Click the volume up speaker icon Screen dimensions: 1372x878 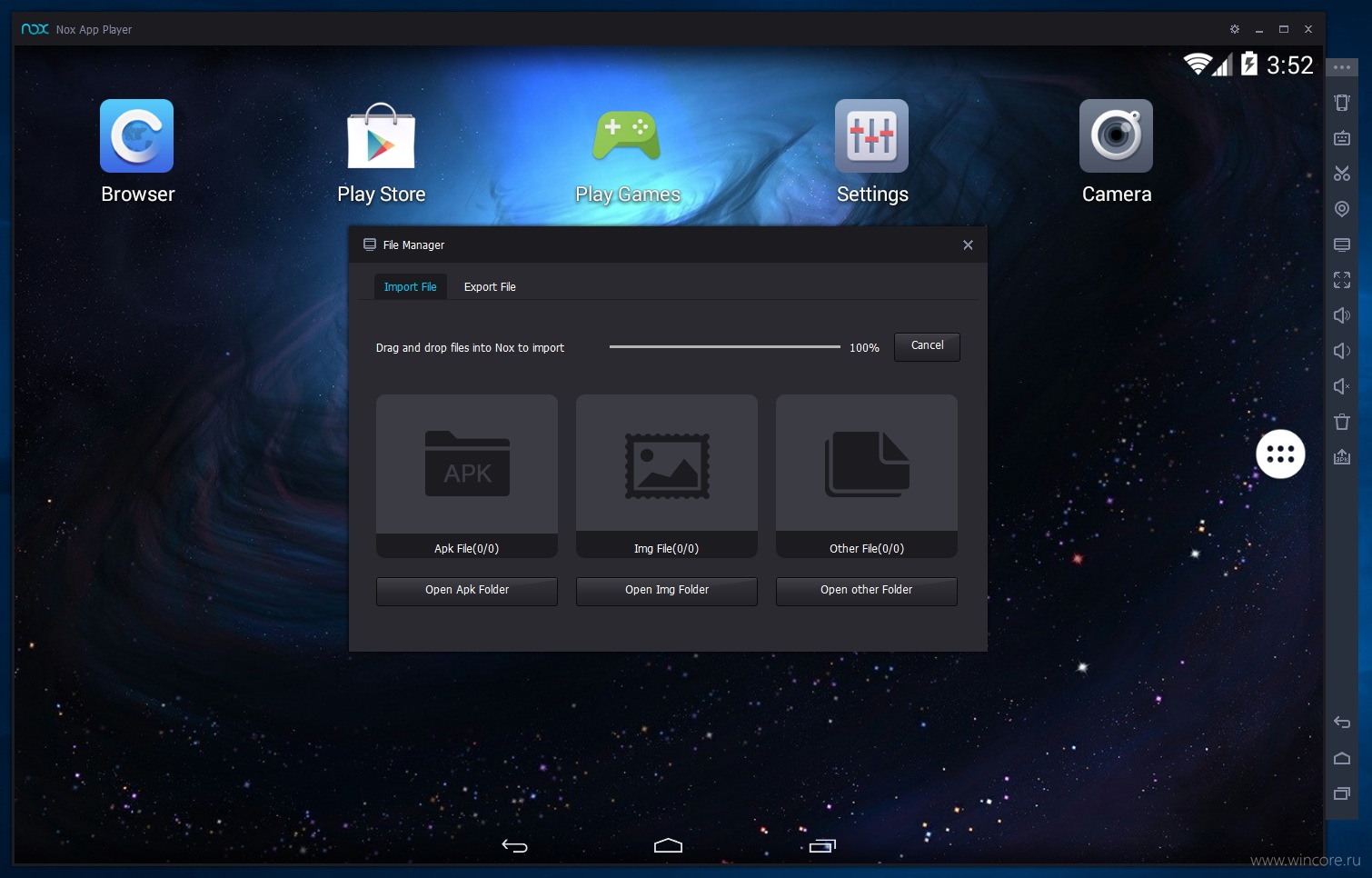click(1342, 315)
